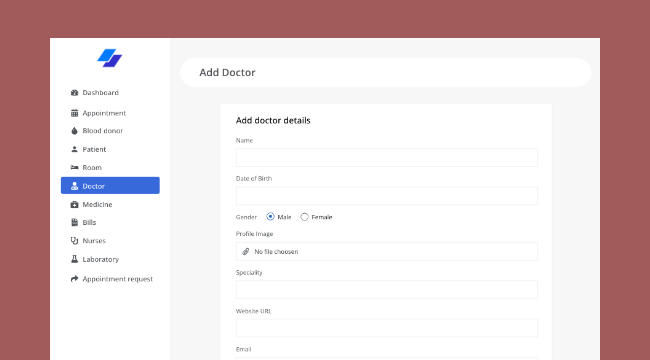Click the Date of Birth input field
This screenshot has height=360, width=650.
(387, 196)
